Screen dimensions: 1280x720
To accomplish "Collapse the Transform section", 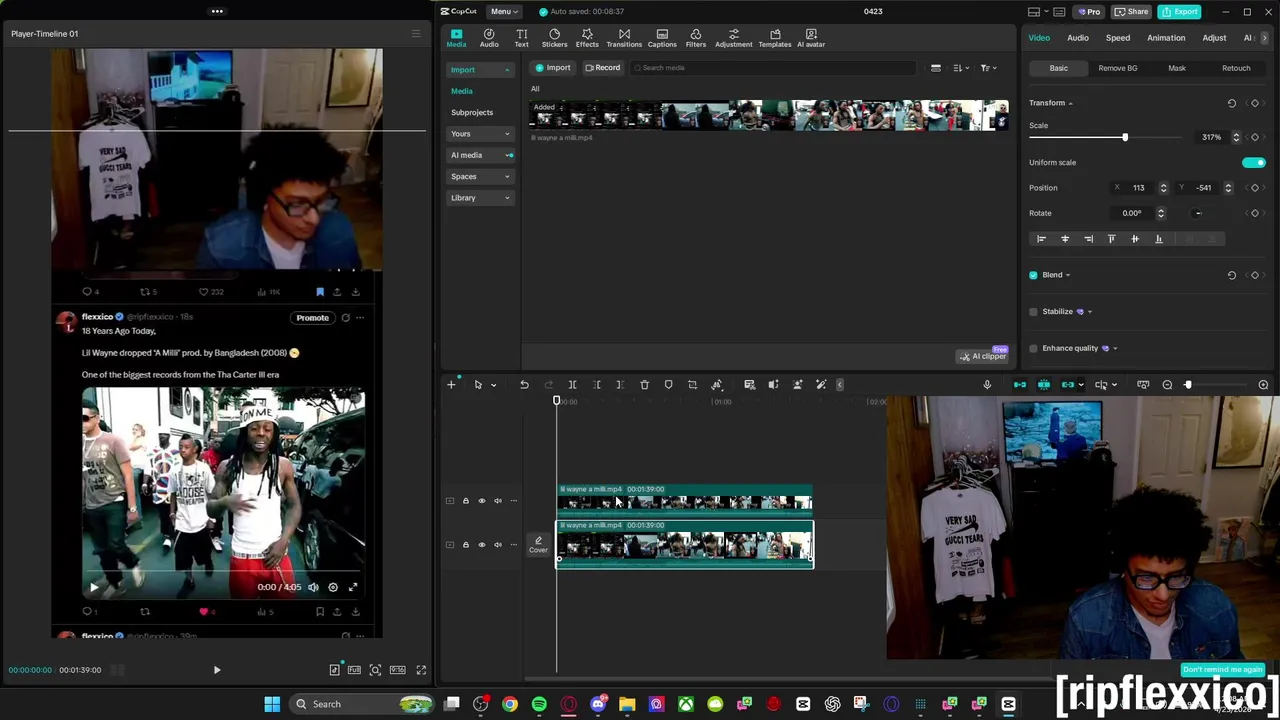I will pos(1070,103).
